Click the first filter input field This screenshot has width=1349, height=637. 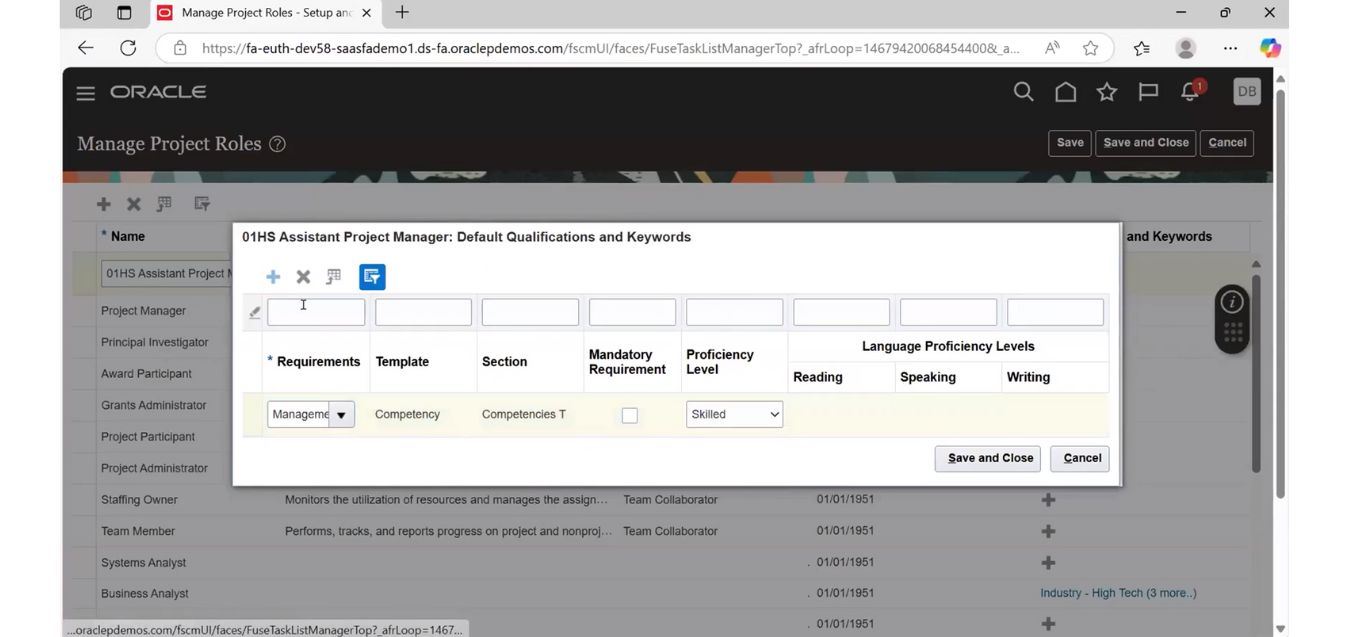tap(316, 311)
